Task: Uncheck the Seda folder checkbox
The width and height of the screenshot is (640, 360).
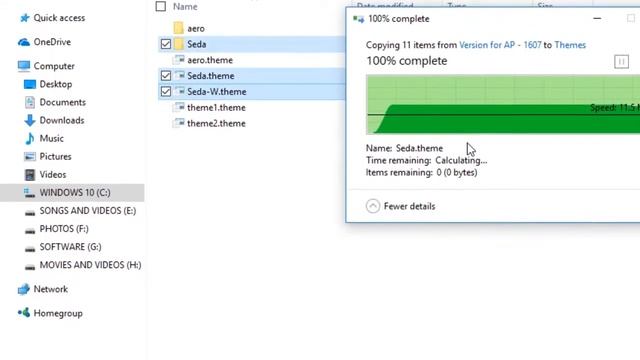Action: tap(166, 44)
